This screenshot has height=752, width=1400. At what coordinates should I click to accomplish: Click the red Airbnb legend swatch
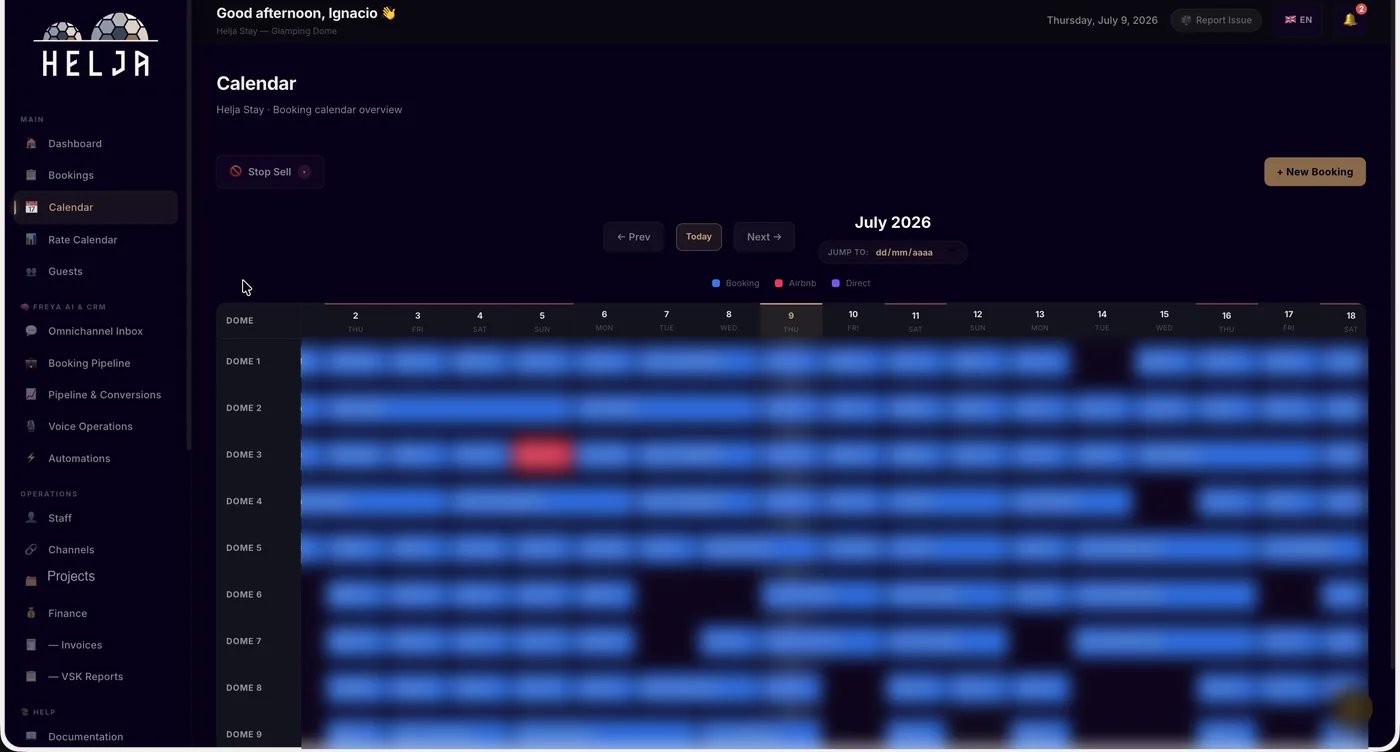[x=779, y=283]
